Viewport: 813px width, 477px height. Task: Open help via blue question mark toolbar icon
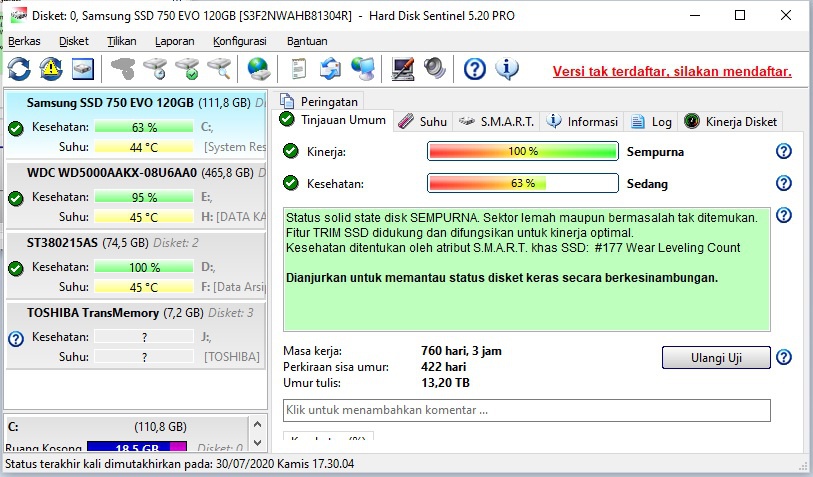(474, 69)
